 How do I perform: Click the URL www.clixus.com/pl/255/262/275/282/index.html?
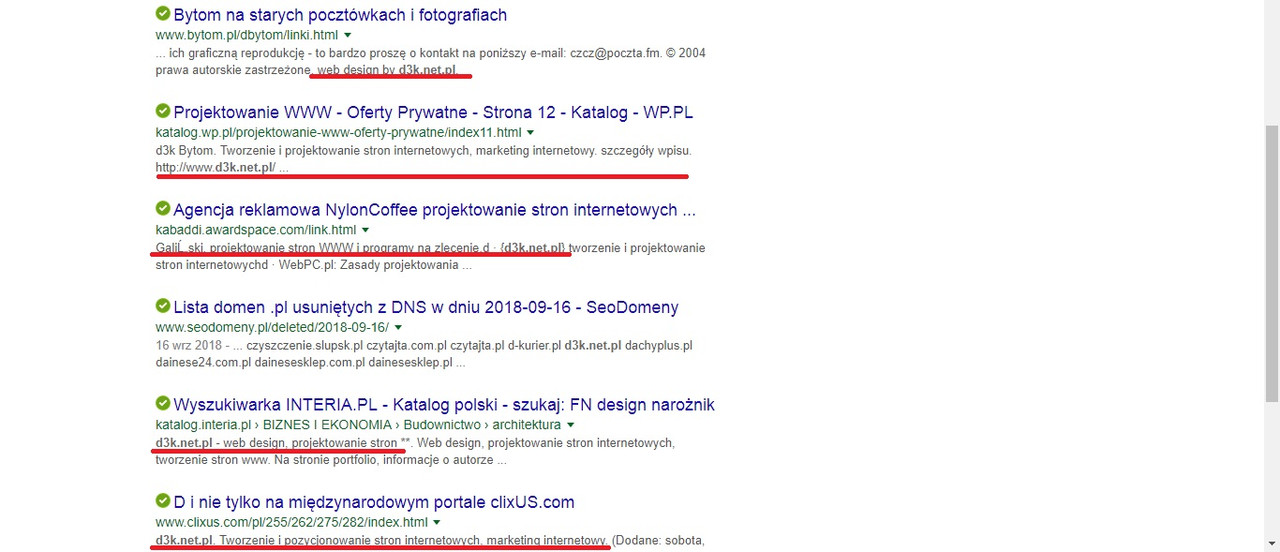(x=292, y=522)
